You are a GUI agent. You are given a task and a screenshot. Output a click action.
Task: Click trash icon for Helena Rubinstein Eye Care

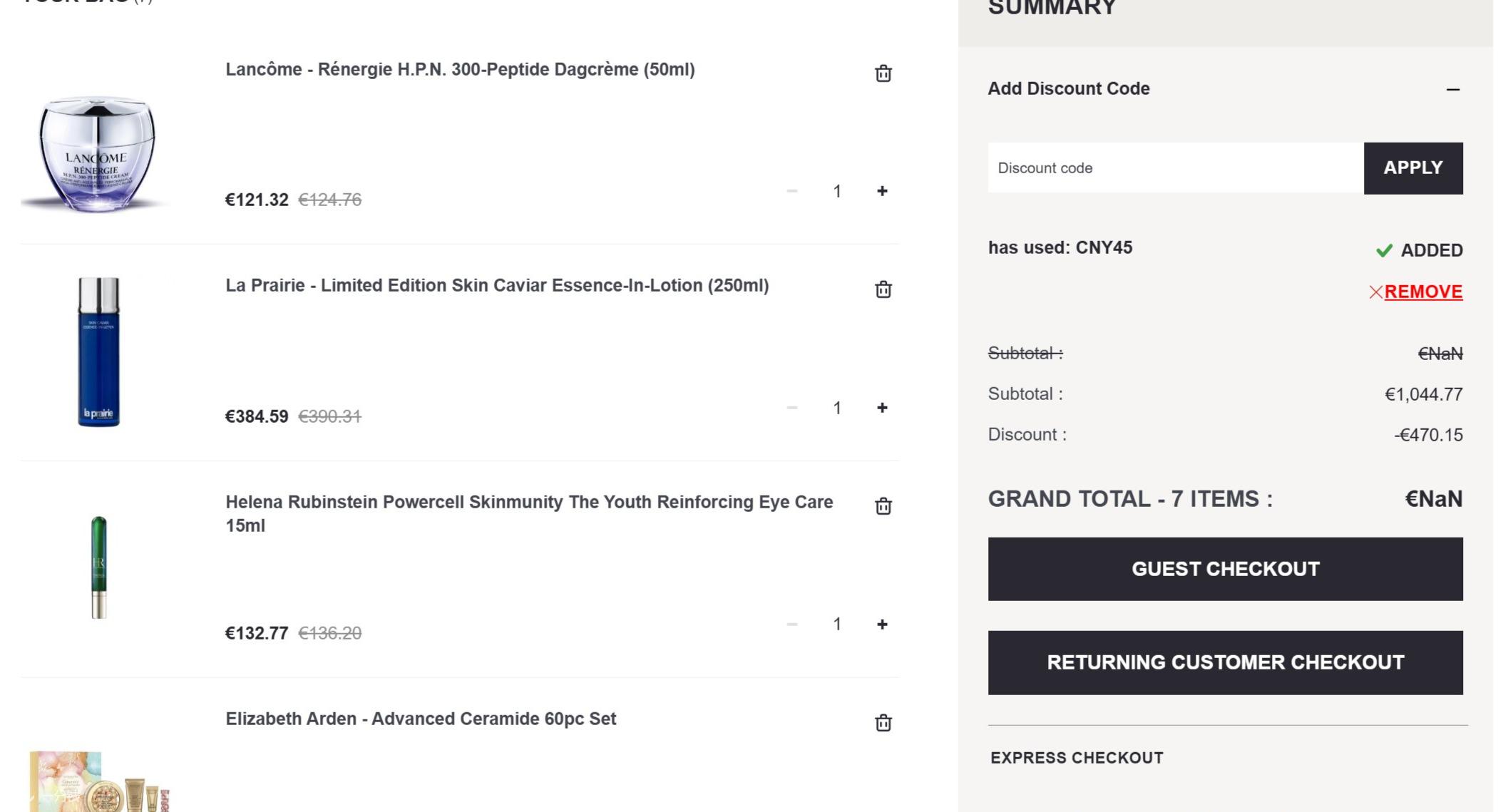pos(883,506)
